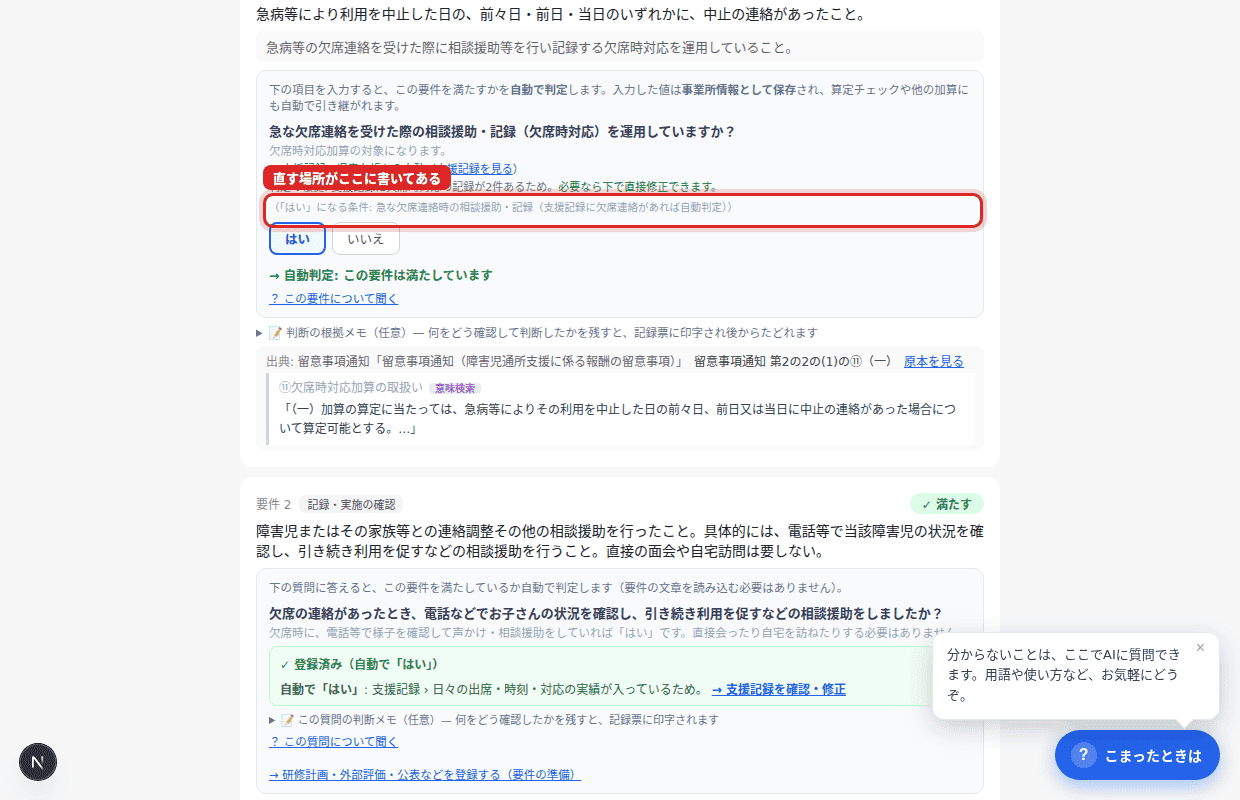Click the ⑪欠席時対応加算の取扱い citation heading
Image resolution: width=1240 pixels, height=800 pixels.
coord(350,388)
